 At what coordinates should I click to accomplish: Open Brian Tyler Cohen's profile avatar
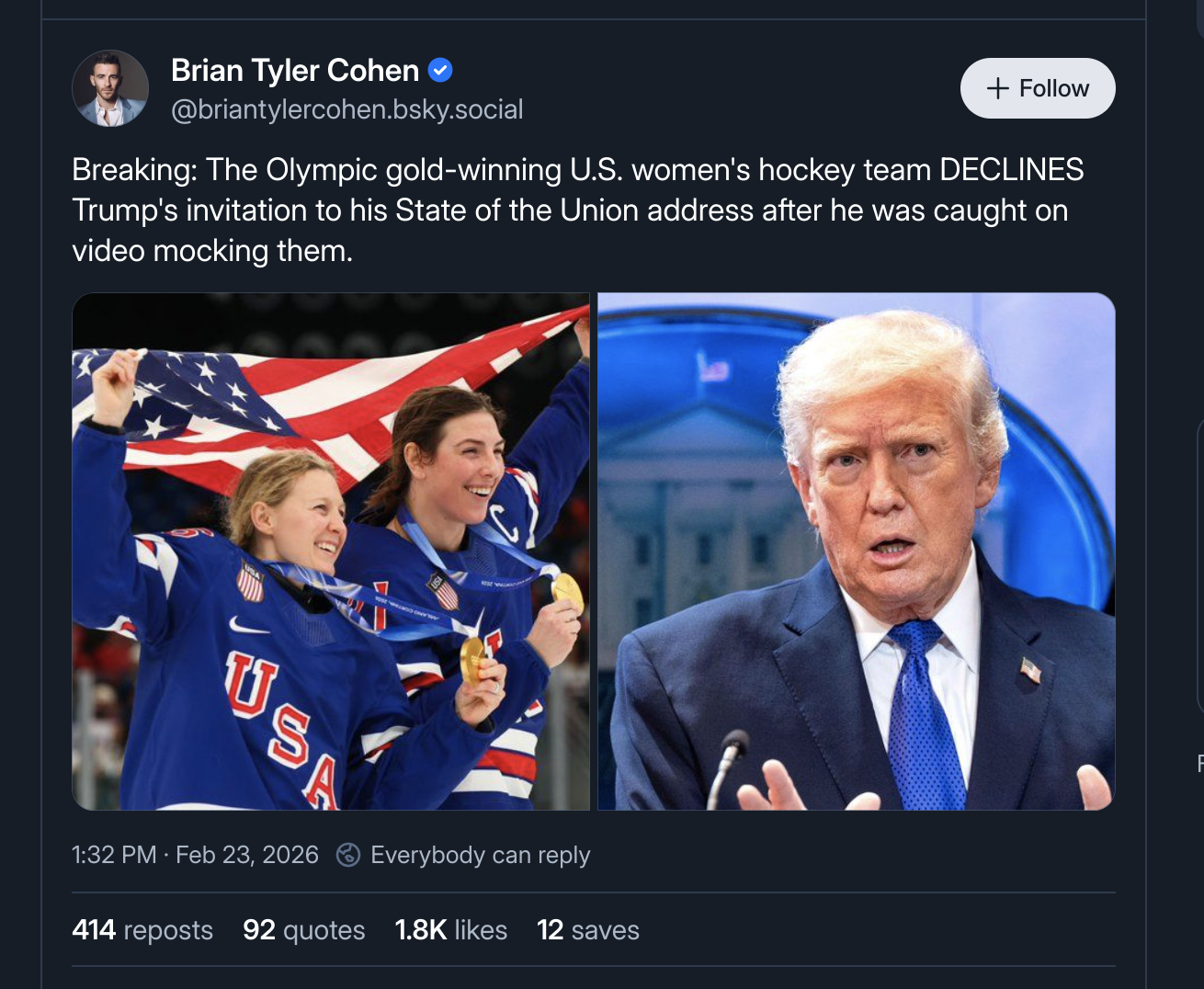(110, 87)
